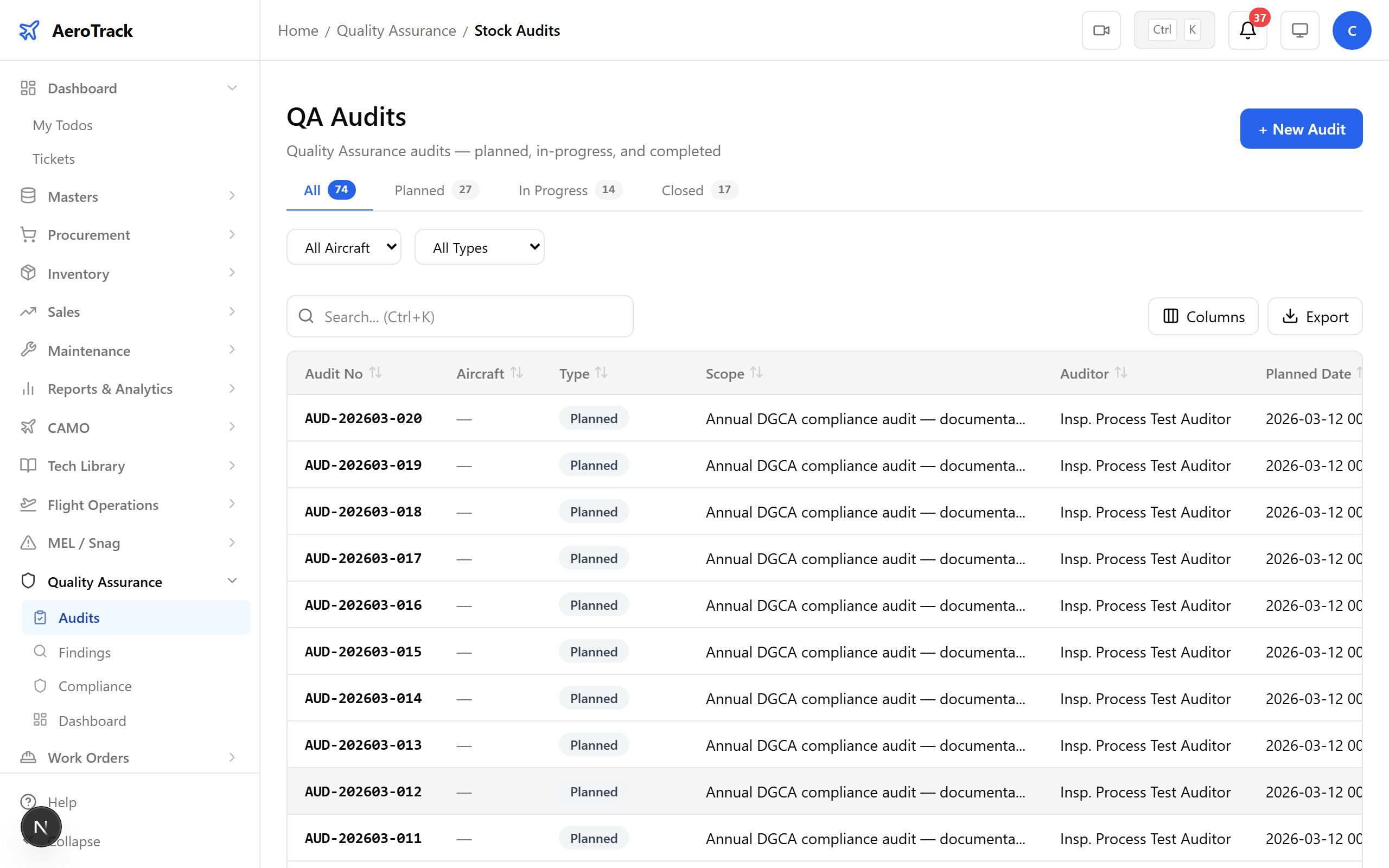Click the monitor/display icon in the header

tap(1299, 30)
